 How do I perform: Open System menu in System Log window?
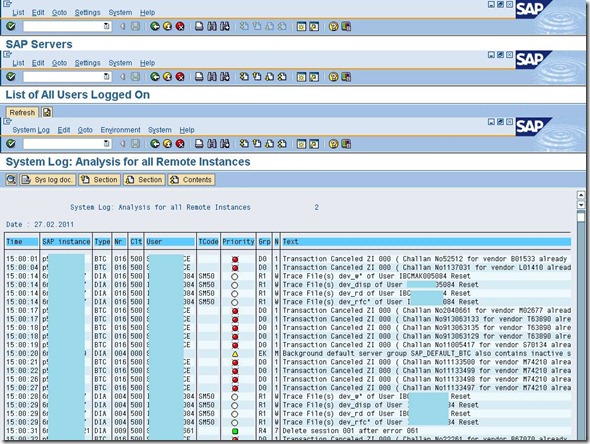pyautogui.click(x=160, y=130)
